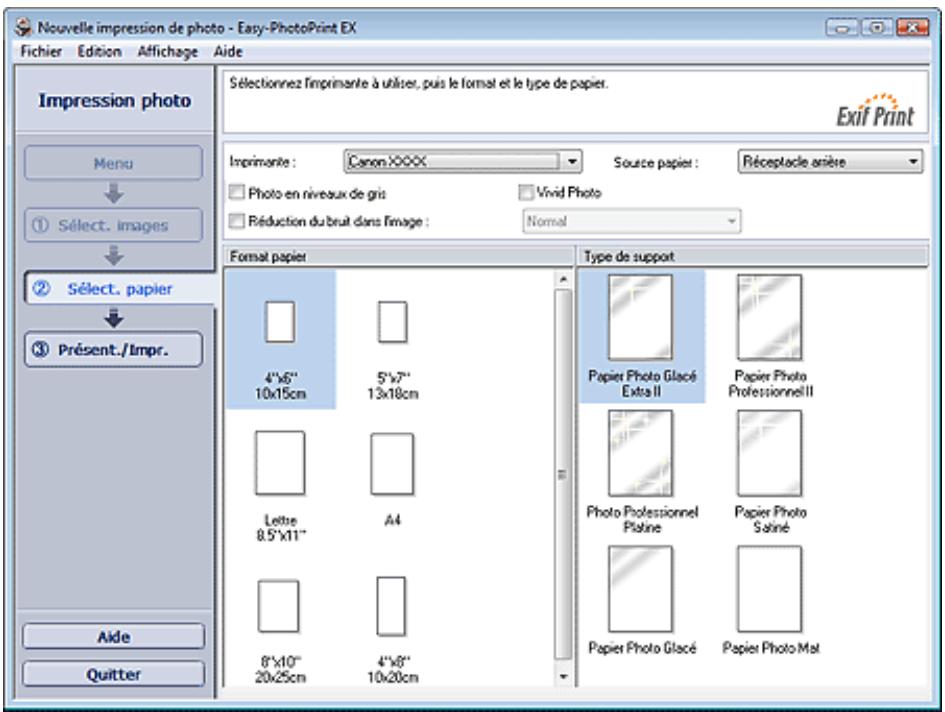Choose Papier Photo Glacé media type

click(x=641, y=600)
